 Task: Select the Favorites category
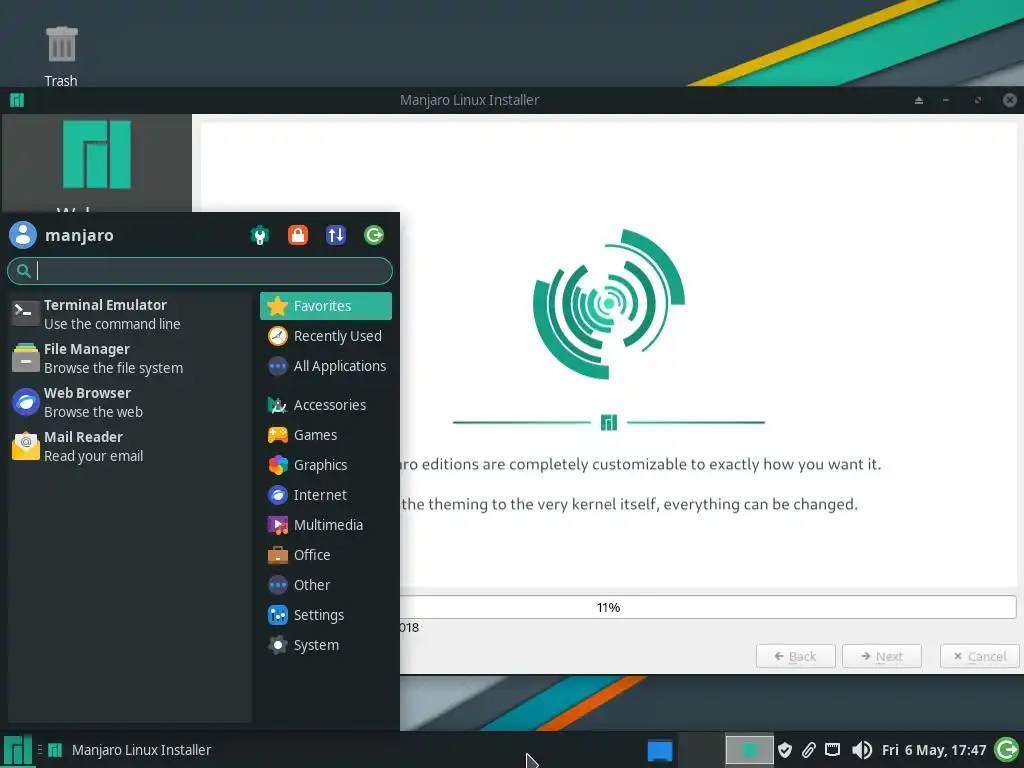326,306
